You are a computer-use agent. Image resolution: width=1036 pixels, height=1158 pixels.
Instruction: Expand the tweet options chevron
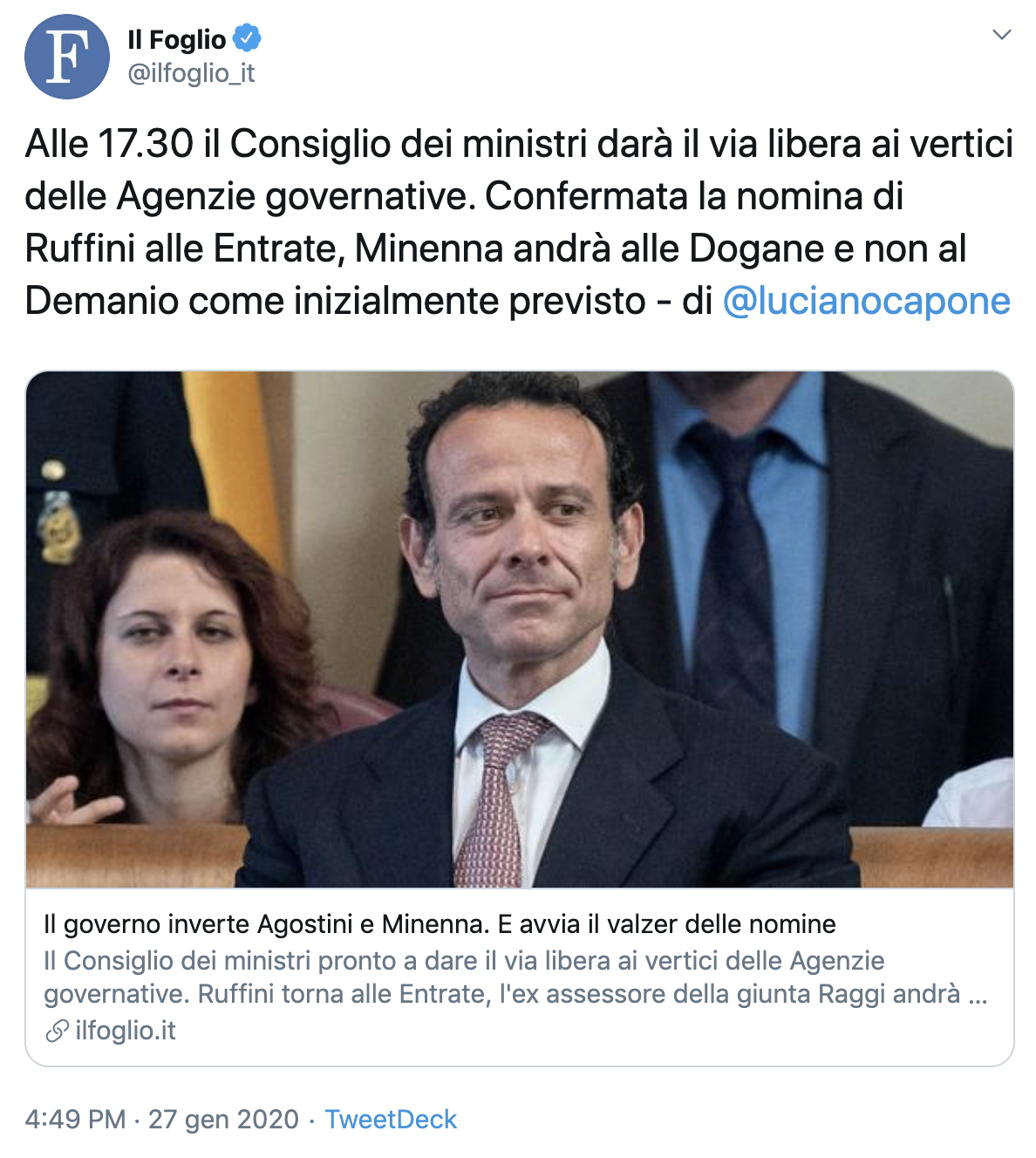click(1002, 35)
